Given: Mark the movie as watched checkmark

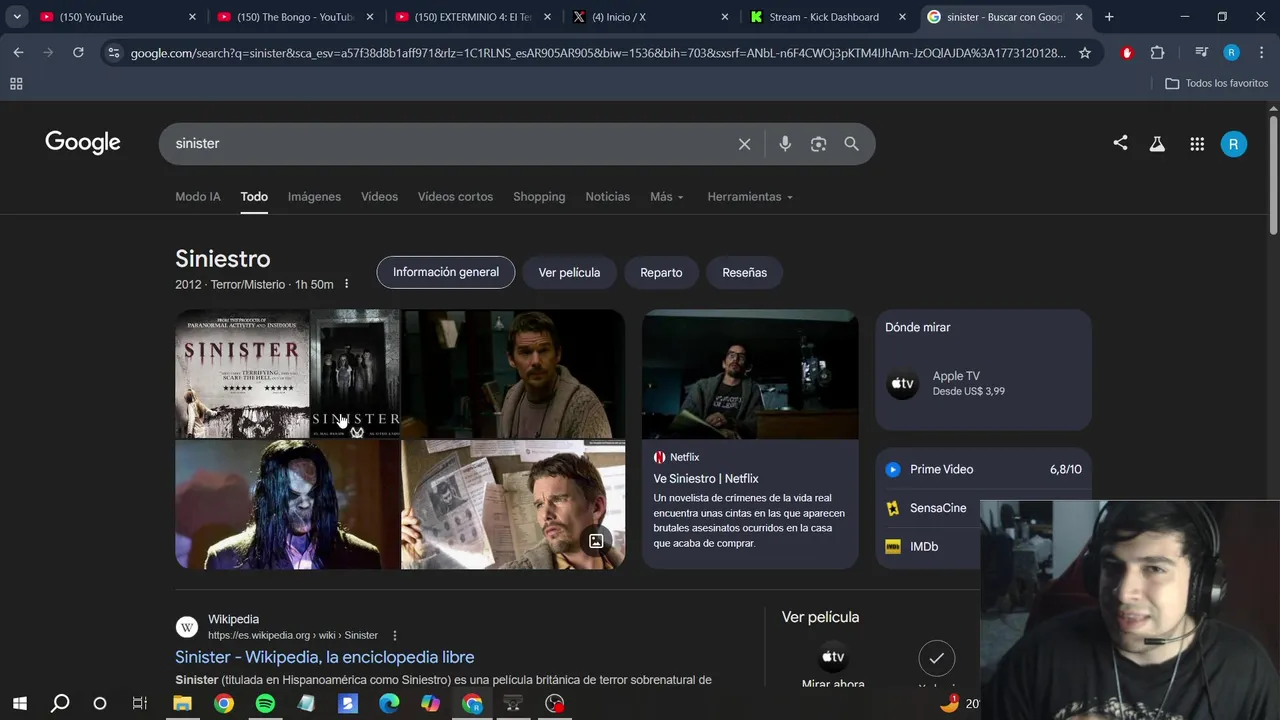Looking at the screenshot, I should 936,658.
